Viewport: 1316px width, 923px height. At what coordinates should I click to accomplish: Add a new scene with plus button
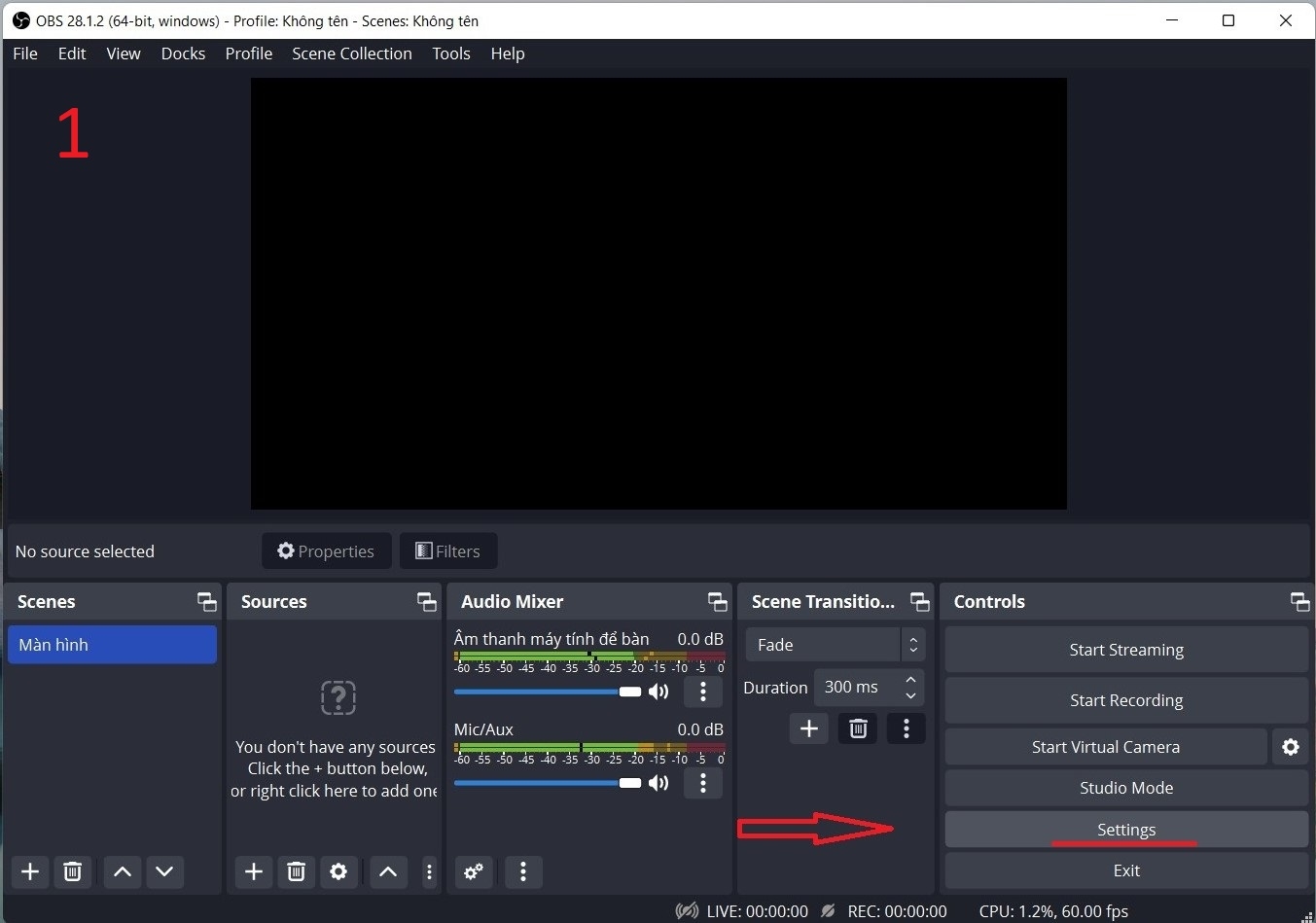click(x=30, y=871)
